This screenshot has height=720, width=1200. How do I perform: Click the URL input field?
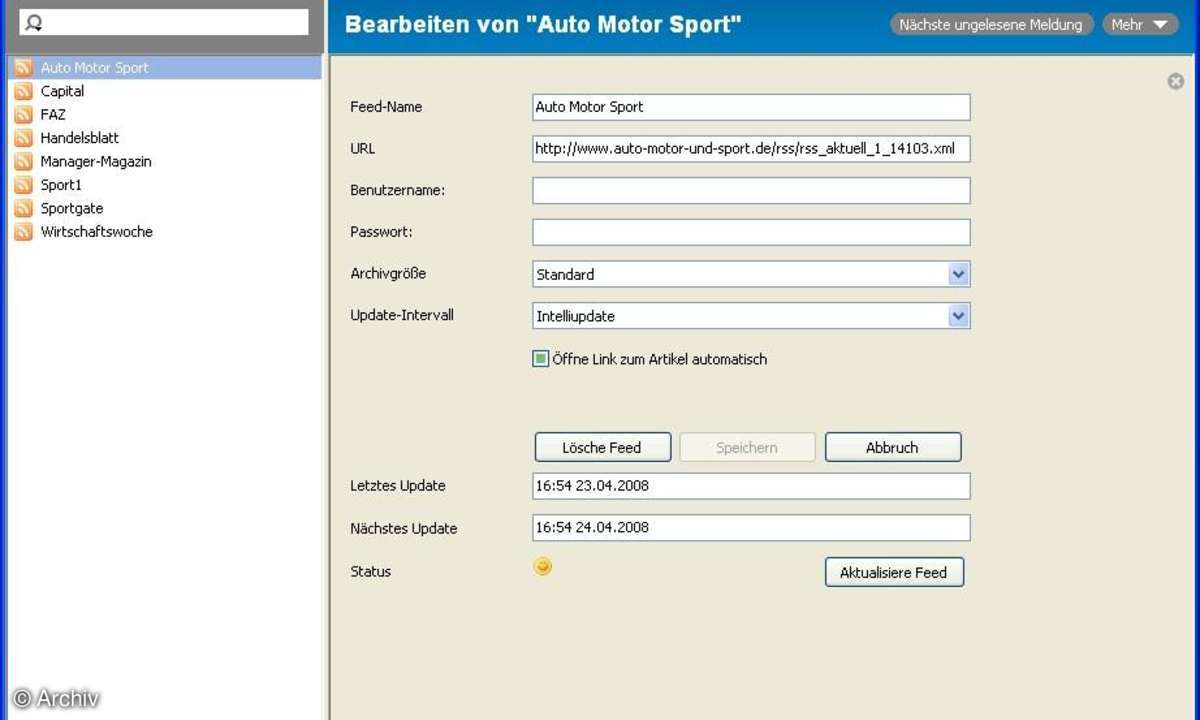tap(751, 149)
